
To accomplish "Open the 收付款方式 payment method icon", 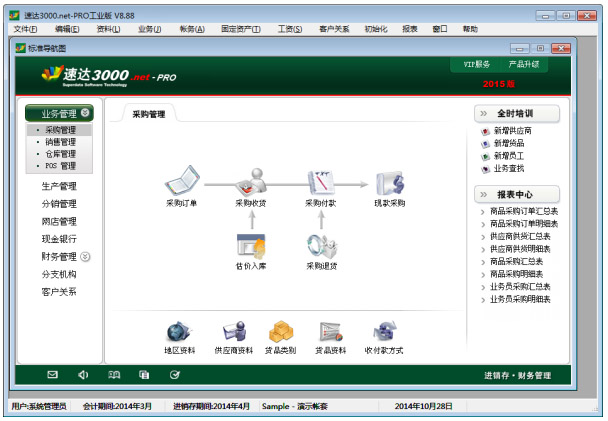I will pyautogui.click(x=384, y=332).
